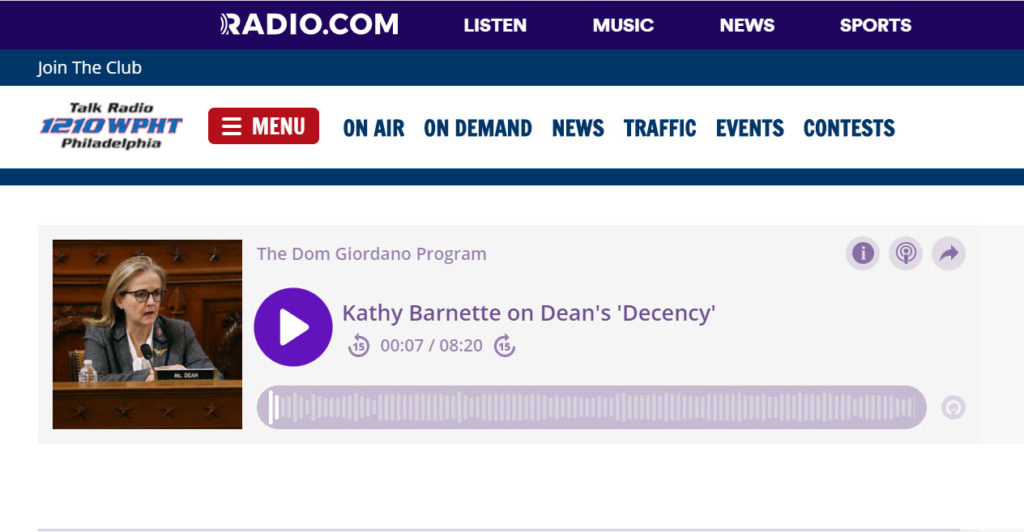Open the CONTESTS page
Image resolution: width=1024 pixels, height=532 pixels.
[849, 128]
